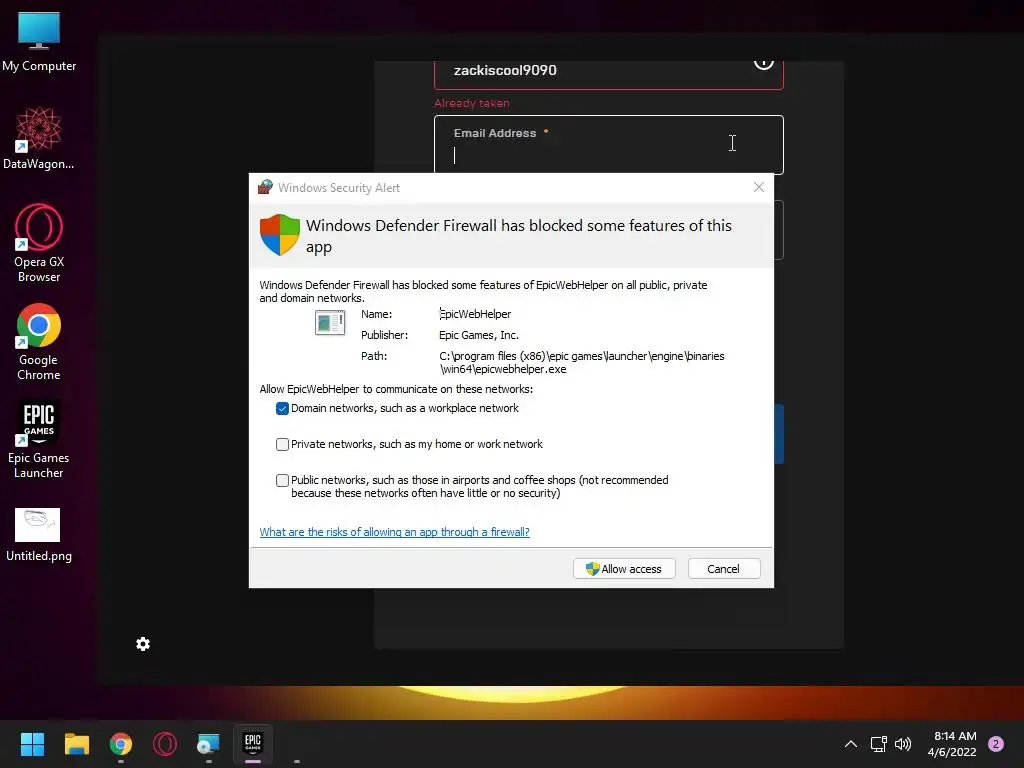Click the epicwebhelper.exe path text
This screenshot has height=768, width=1024.
point(582,362)
